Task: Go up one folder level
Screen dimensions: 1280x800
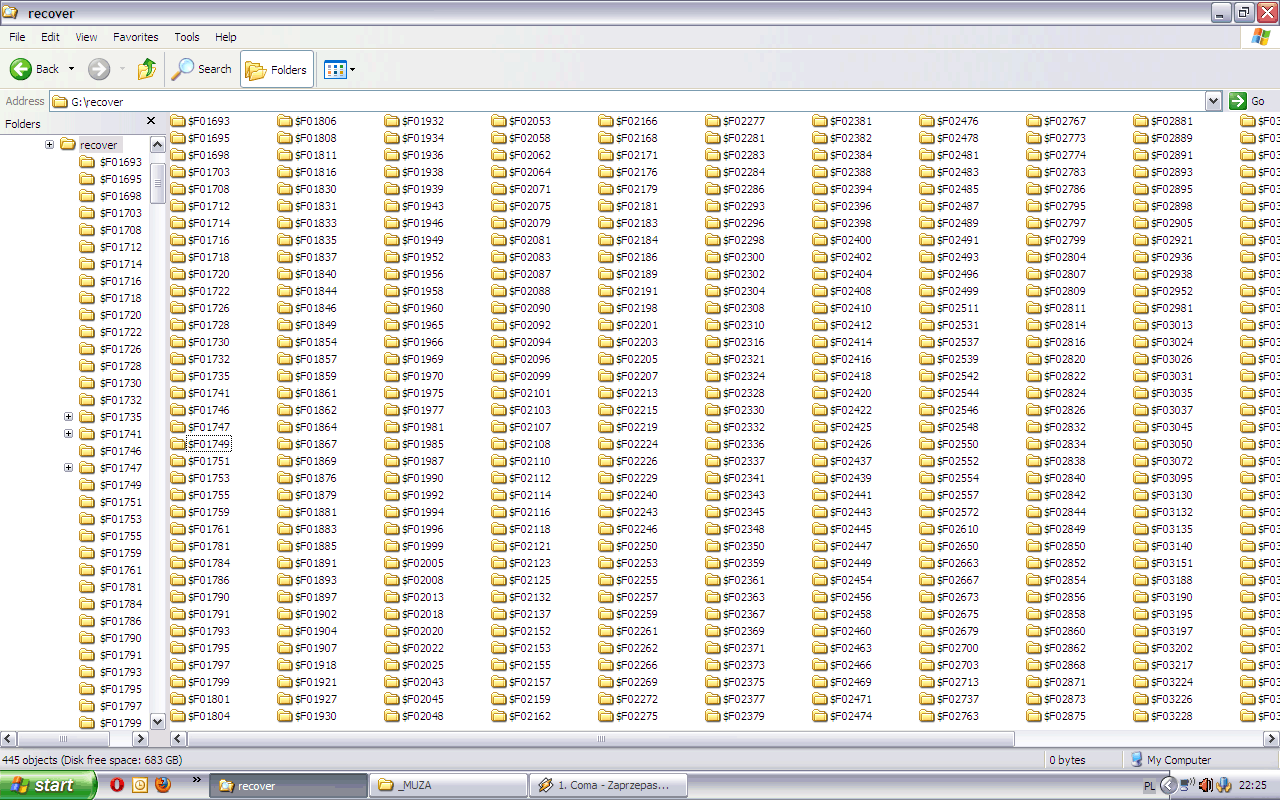Action: (x=147, y=69)
